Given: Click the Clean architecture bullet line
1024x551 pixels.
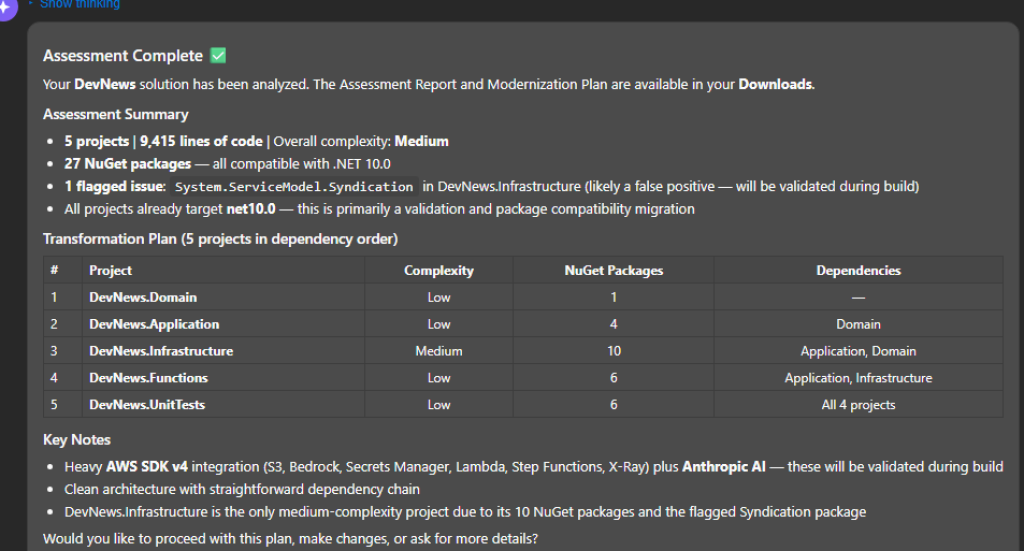Looking at the screenshot, I should (242, 489).
